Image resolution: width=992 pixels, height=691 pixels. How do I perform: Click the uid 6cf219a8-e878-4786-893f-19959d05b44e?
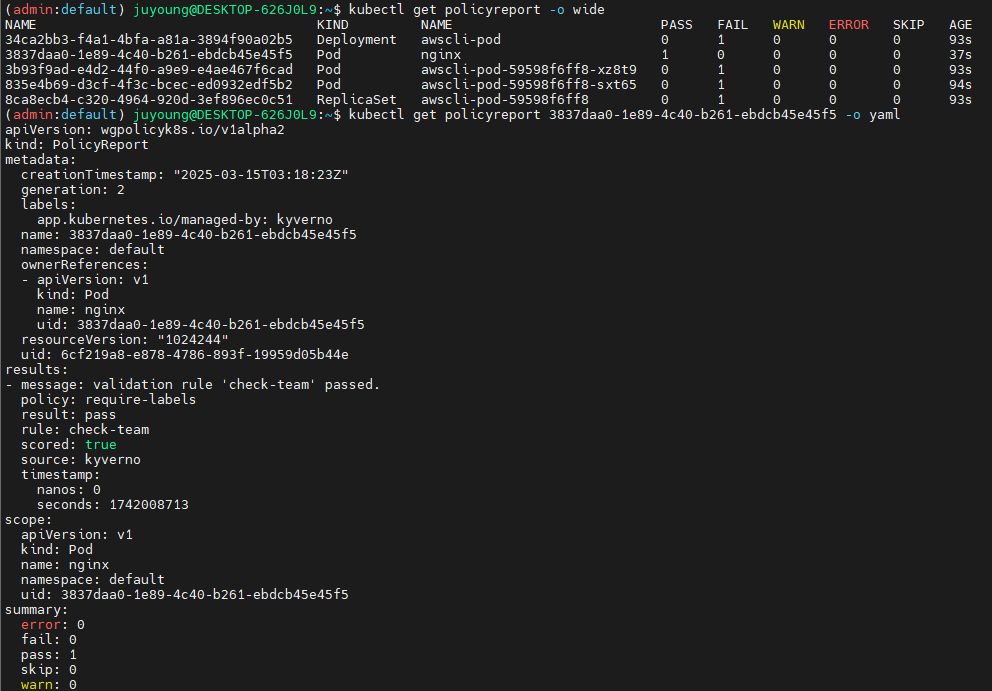tap(204, 355)
